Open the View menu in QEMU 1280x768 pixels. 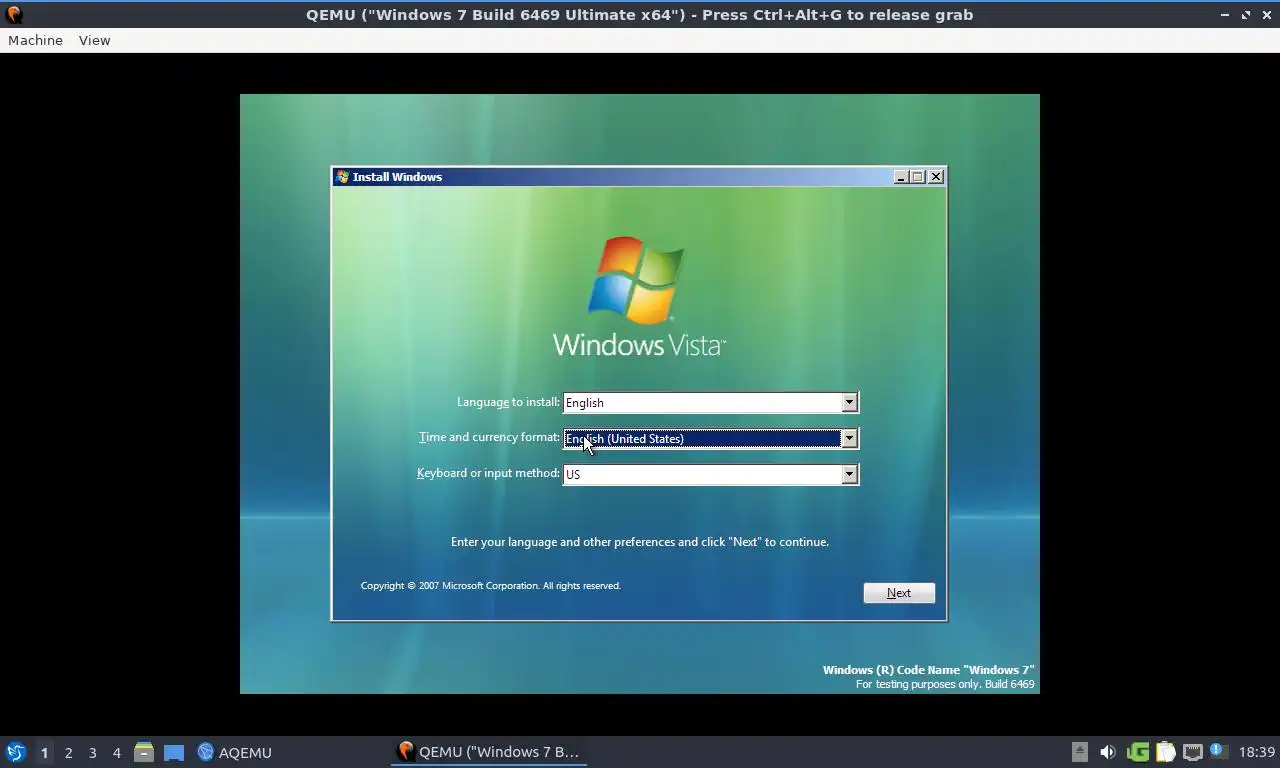tap(94, 40)
